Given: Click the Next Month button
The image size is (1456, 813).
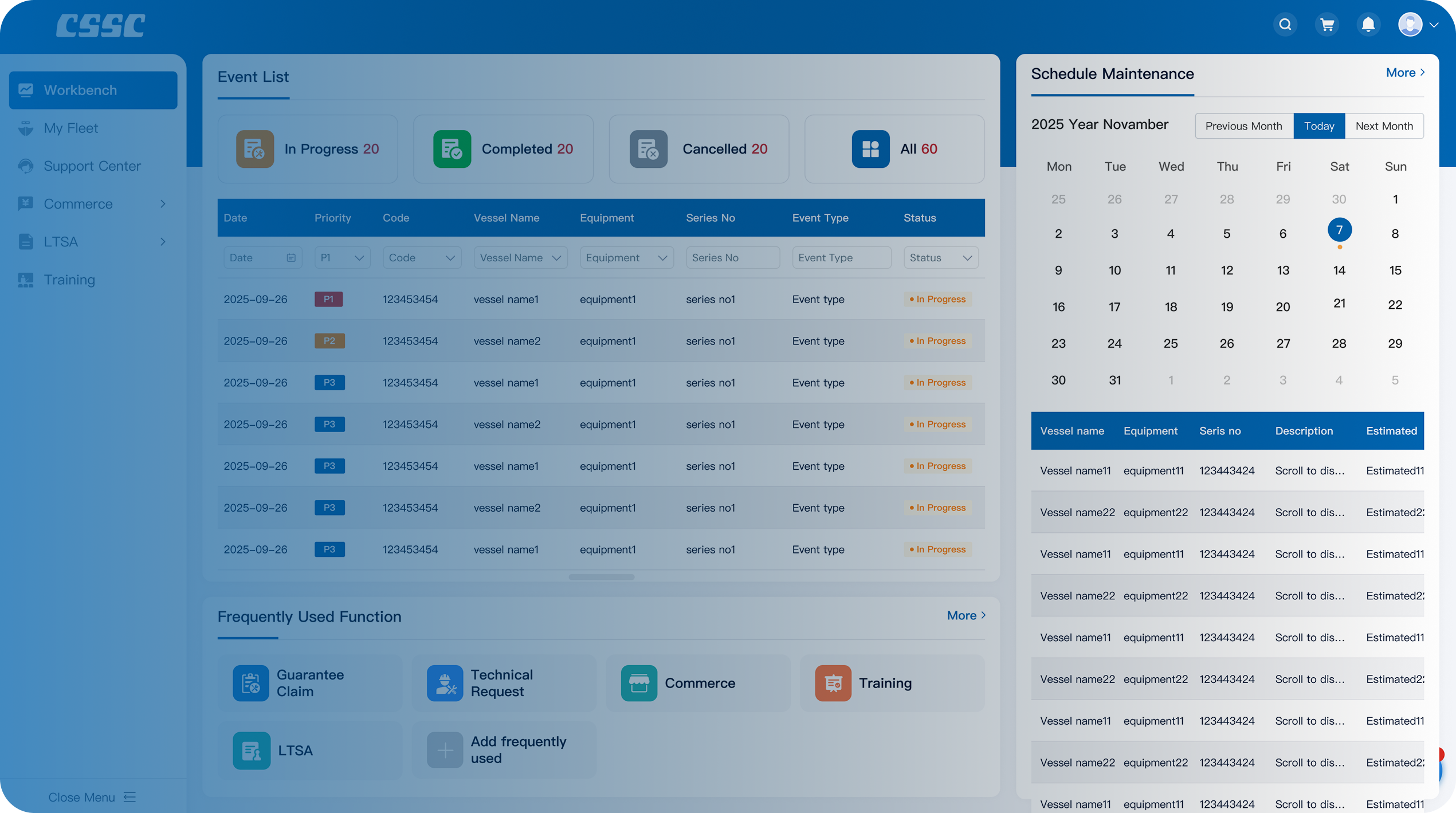Looking at the screenshot, I should (1384, 126).
